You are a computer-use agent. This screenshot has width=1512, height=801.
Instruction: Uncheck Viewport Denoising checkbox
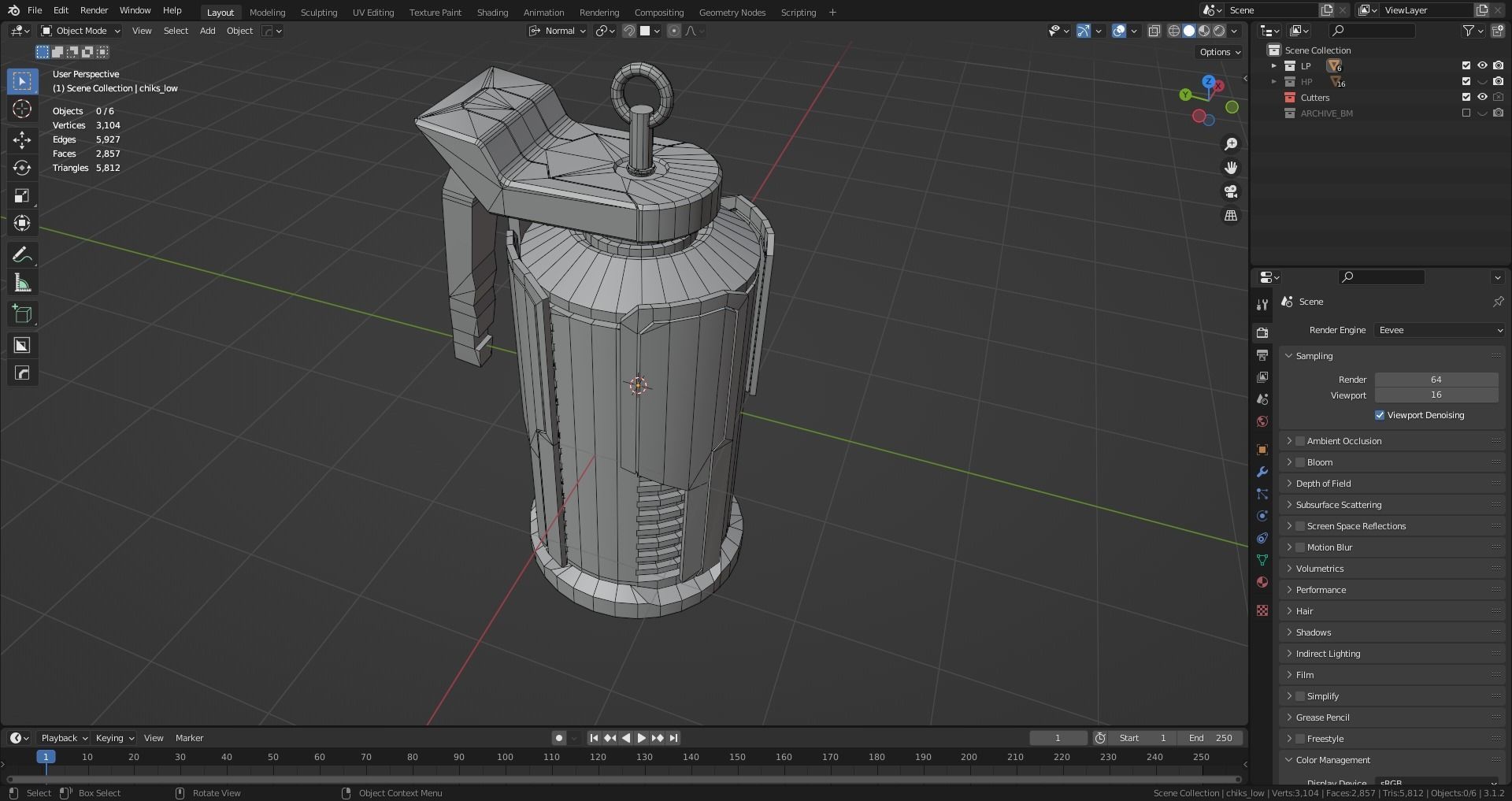tap(1380, 415)
